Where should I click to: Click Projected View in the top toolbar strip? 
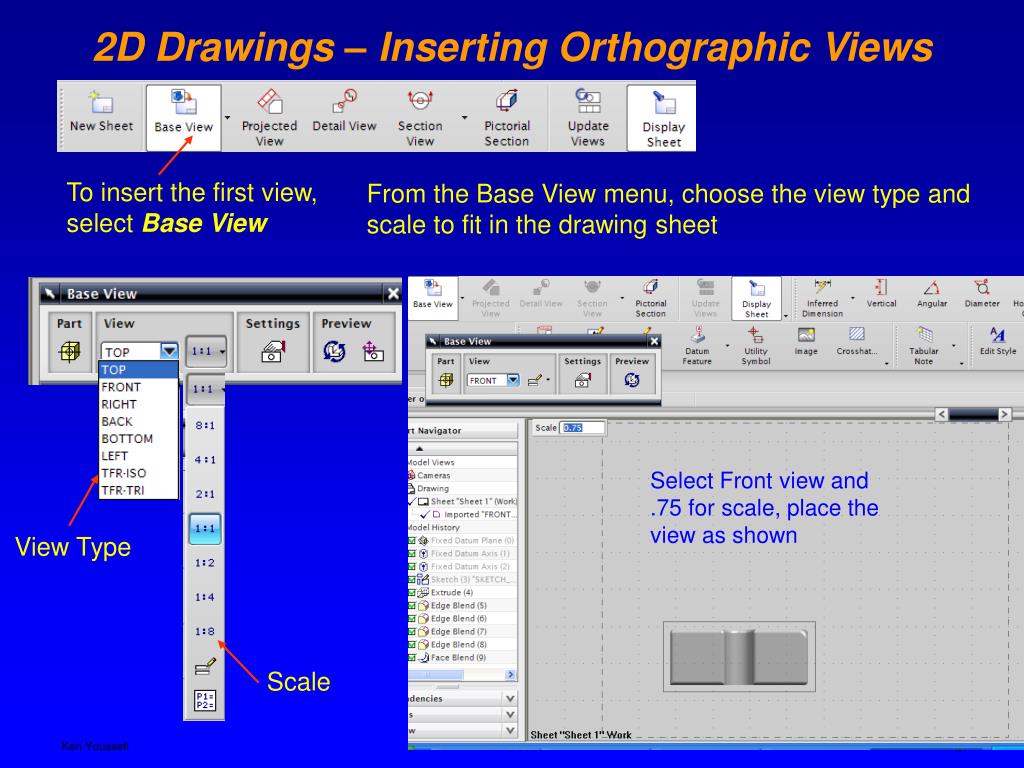[x=269, y=118]
